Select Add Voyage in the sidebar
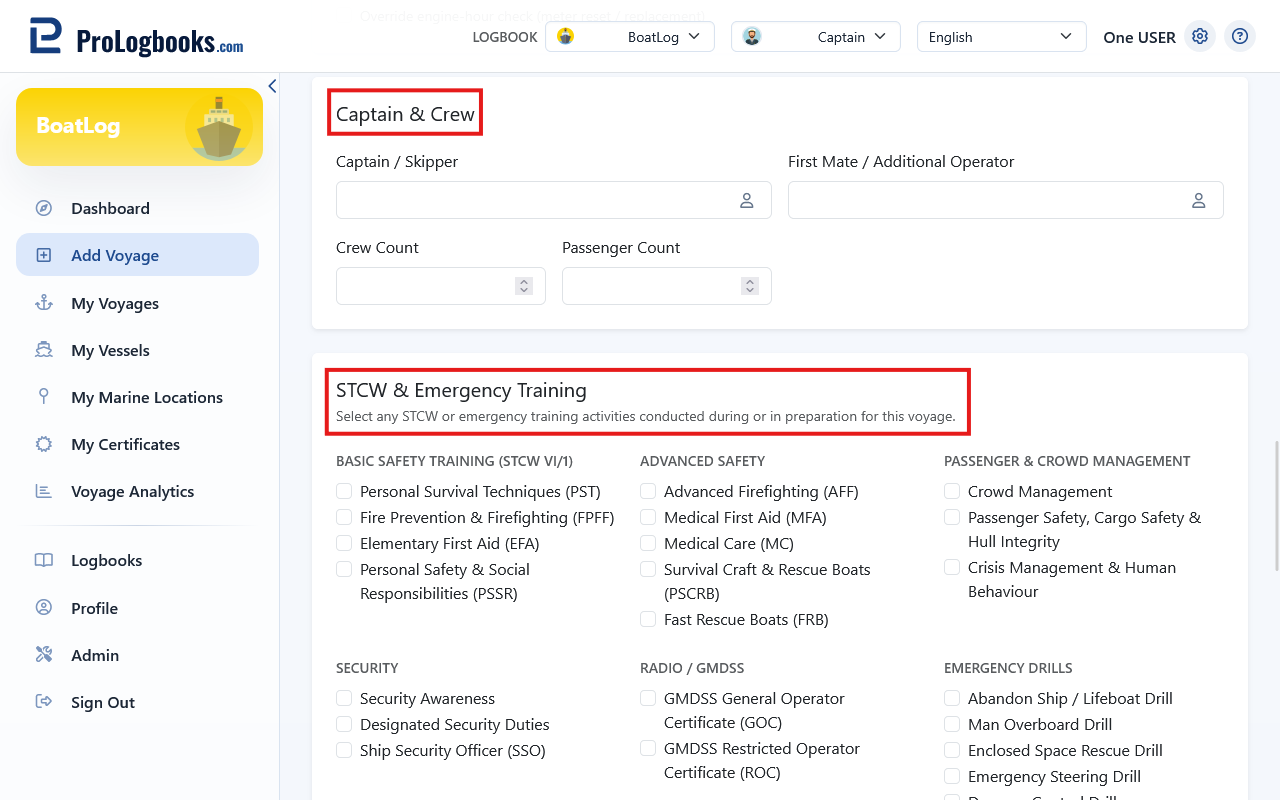The width and height of the screenshot is (1280, 800). 137,255
